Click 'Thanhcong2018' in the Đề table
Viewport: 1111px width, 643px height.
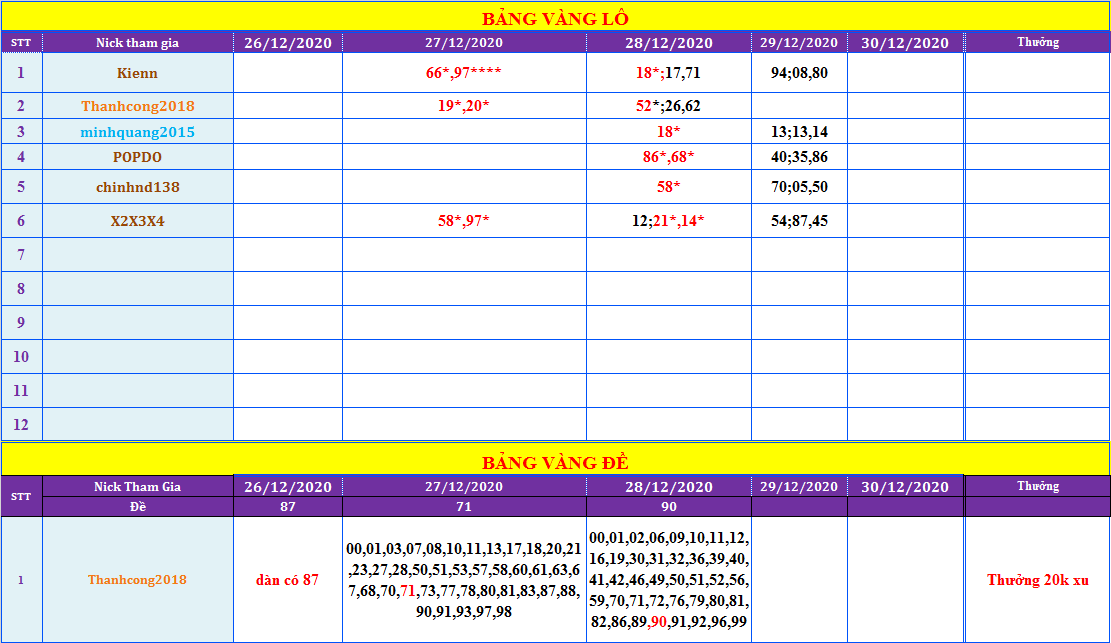(x=137, y=580)
